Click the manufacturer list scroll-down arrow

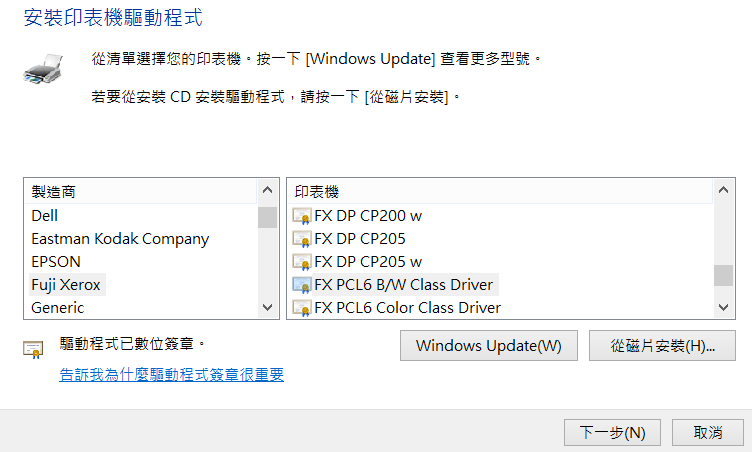(x=268, y=307)
